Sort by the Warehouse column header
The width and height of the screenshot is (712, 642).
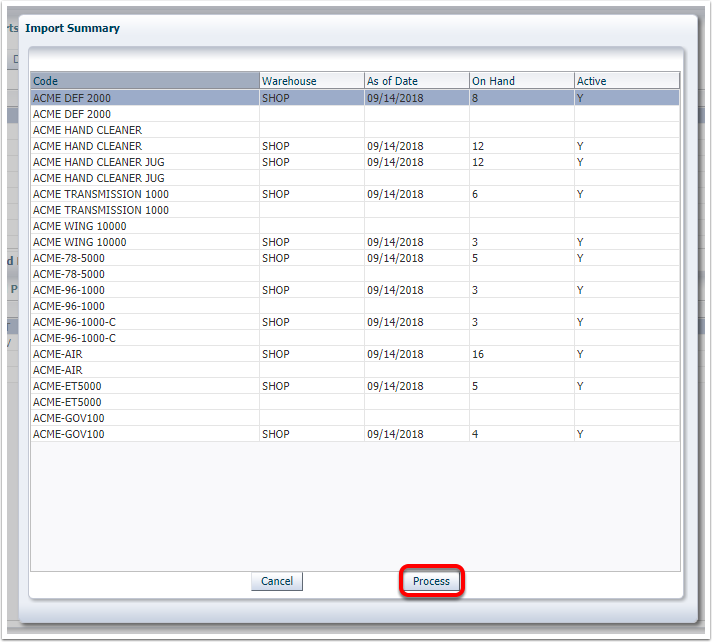pos(312,81)
